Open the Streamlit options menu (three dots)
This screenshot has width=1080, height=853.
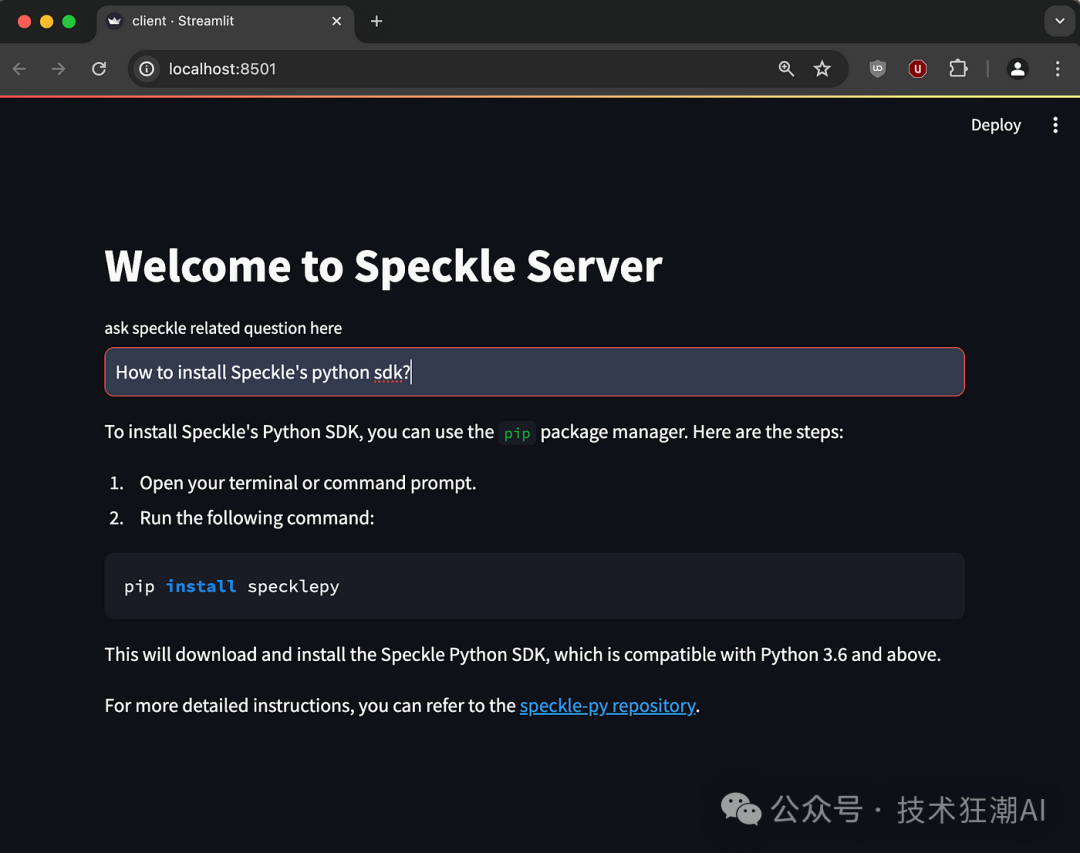pyautogui.click(x=1056, y=124)
